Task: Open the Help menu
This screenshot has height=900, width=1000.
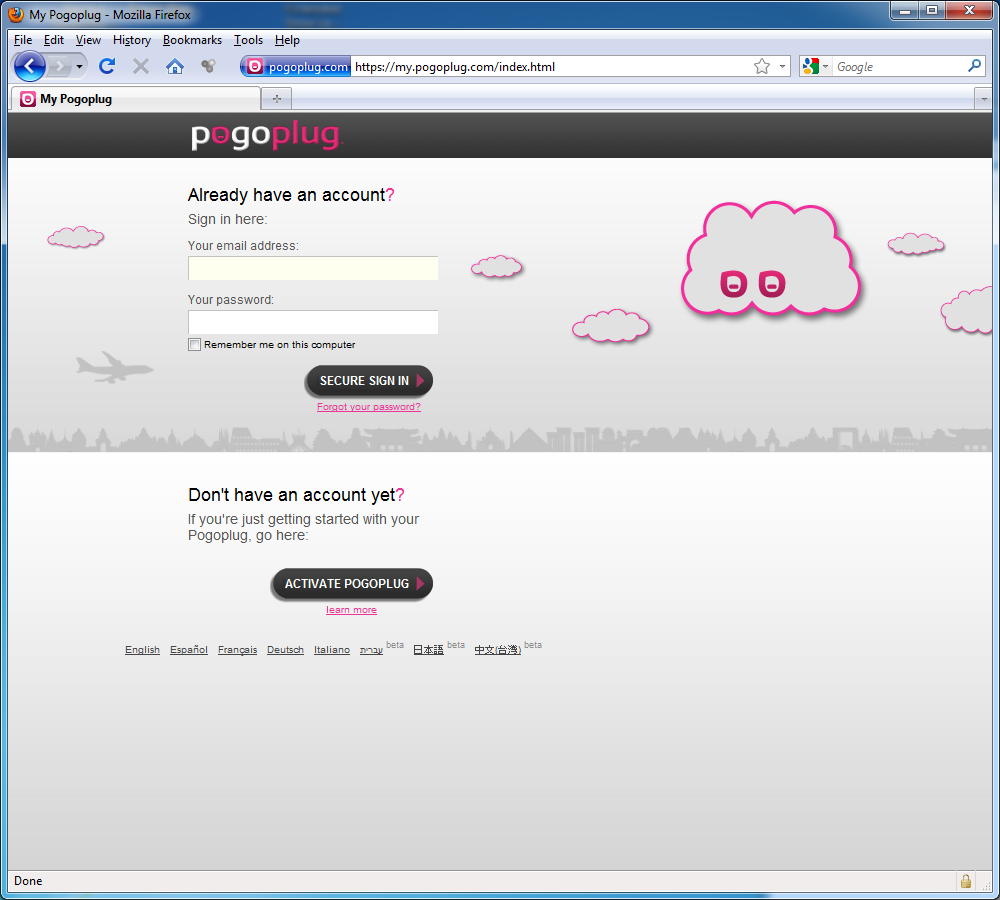Action: tap(287, 40)
